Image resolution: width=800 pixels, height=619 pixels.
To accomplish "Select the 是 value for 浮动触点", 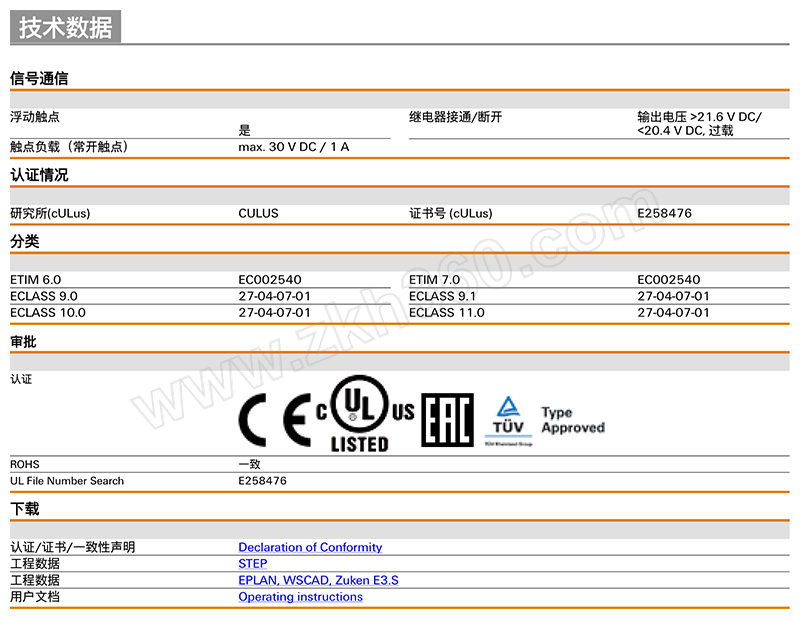I will click(x=244, y=130).
